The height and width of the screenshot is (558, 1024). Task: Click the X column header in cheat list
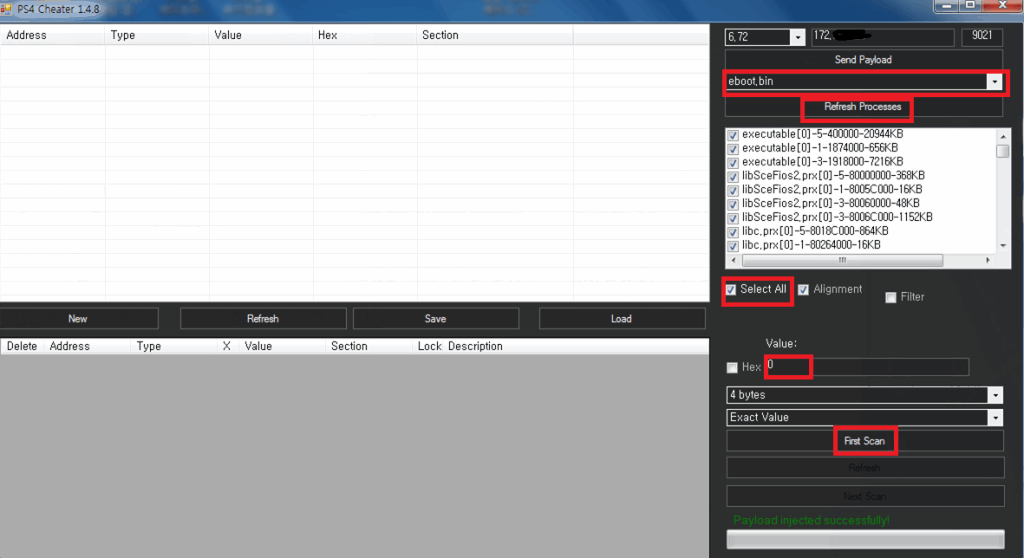coord(227,346)
